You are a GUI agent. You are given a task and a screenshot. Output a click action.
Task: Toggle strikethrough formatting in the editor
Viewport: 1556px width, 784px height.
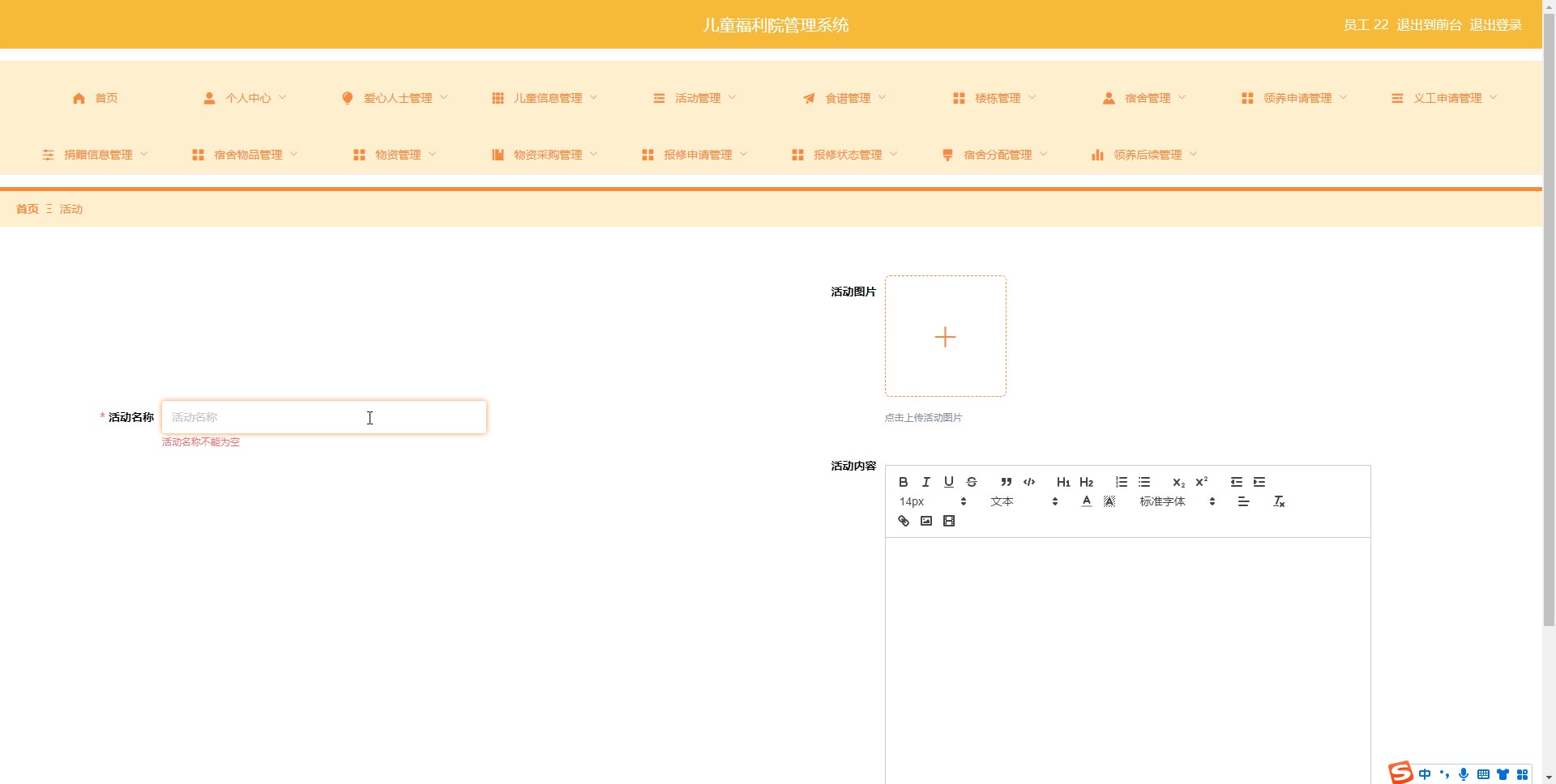(972, 482)
